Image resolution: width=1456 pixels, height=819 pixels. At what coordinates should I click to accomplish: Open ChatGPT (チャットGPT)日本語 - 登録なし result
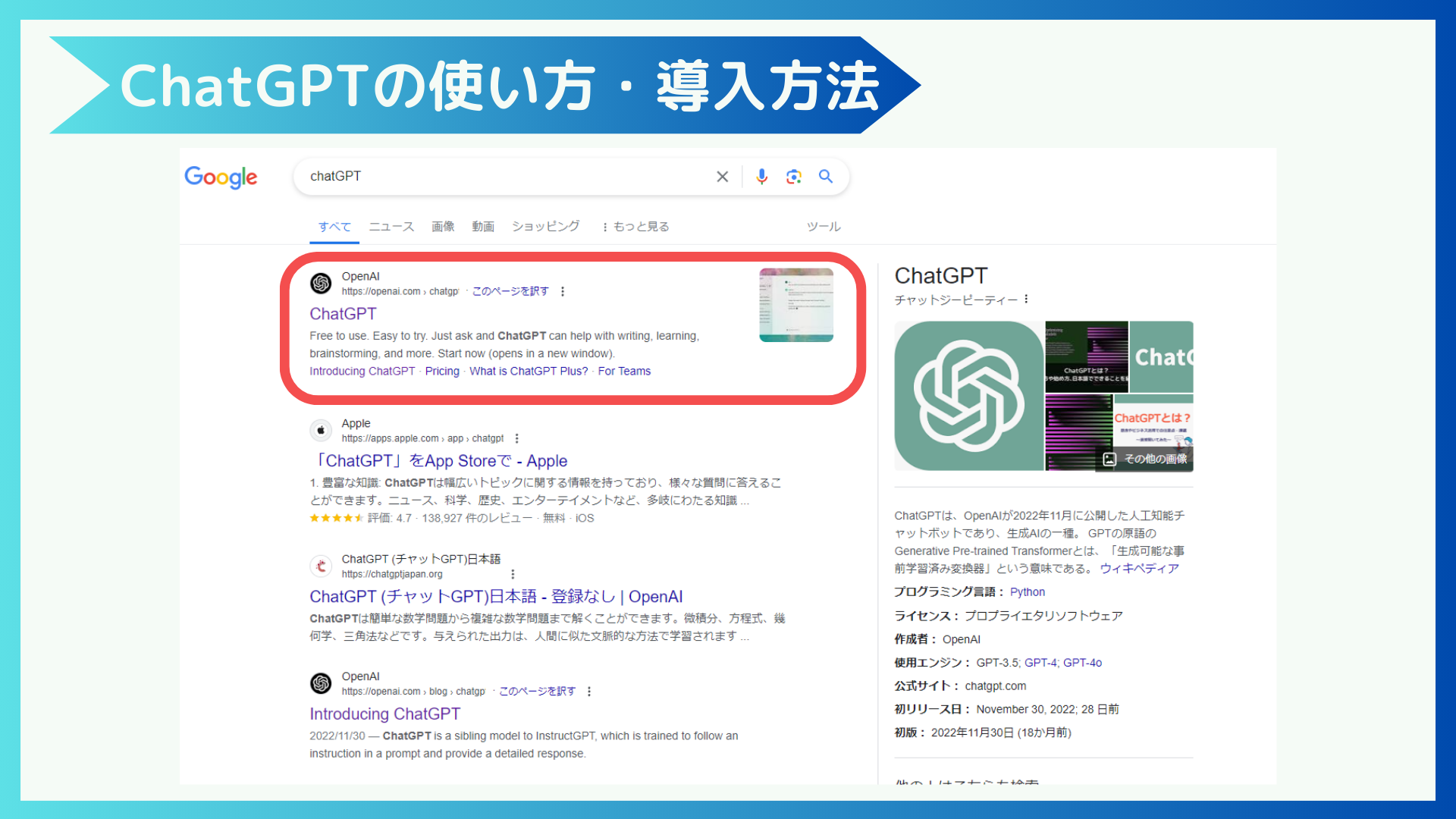(x=496, y=597)
